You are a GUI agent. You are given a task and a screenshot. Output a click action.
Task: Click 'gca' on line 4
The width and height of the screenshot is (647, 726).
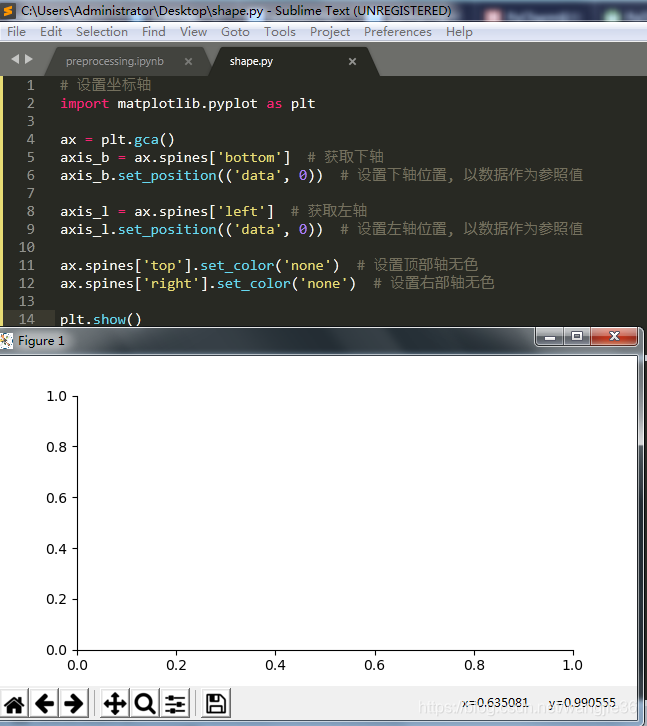pos(146,139)
